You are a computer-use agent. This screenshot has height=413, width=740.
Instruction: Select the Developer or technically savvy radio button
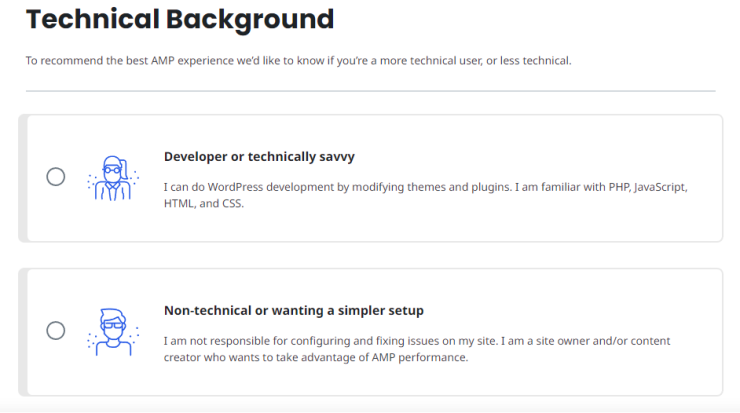[56, 177]
